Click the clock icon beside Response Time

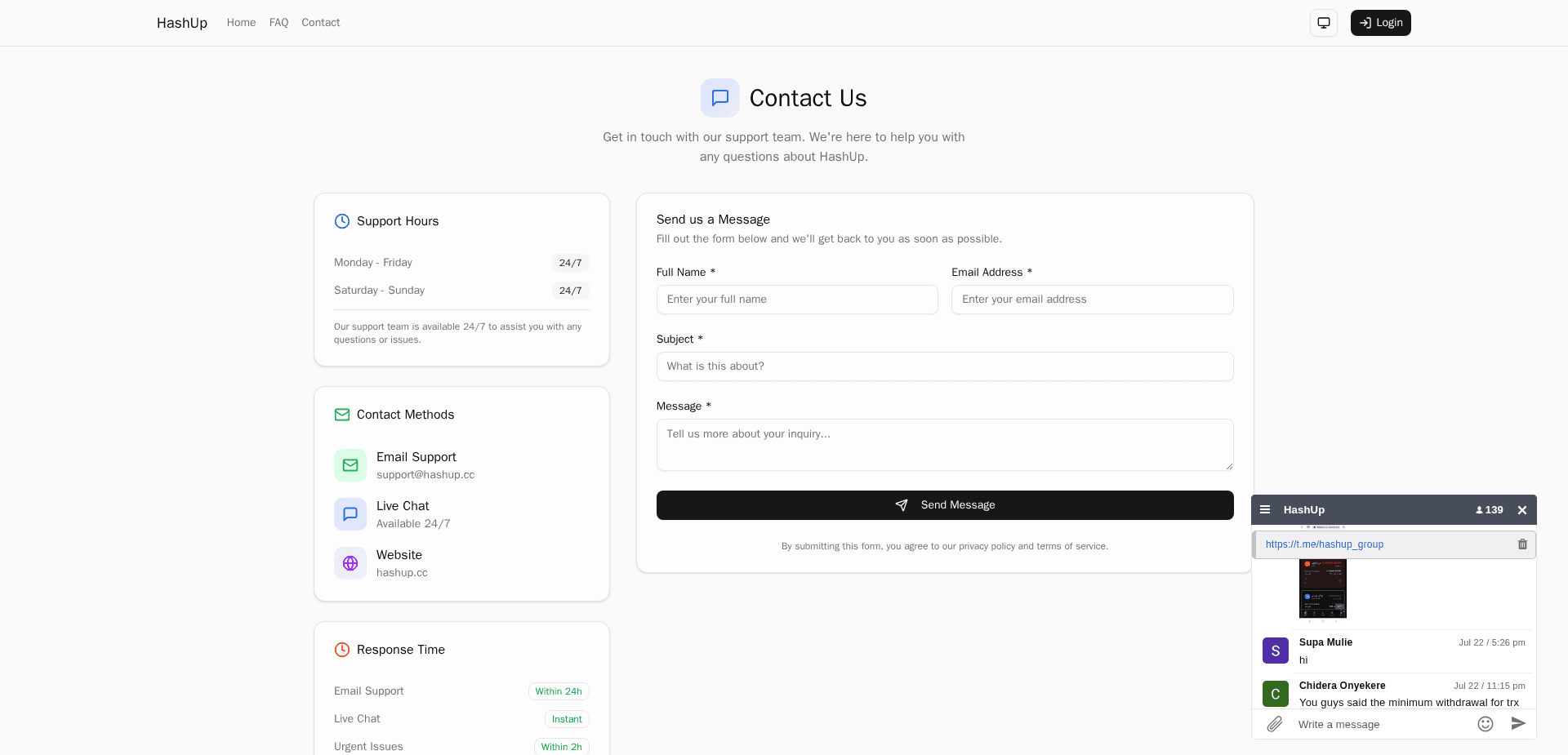(x=341, y=649)
